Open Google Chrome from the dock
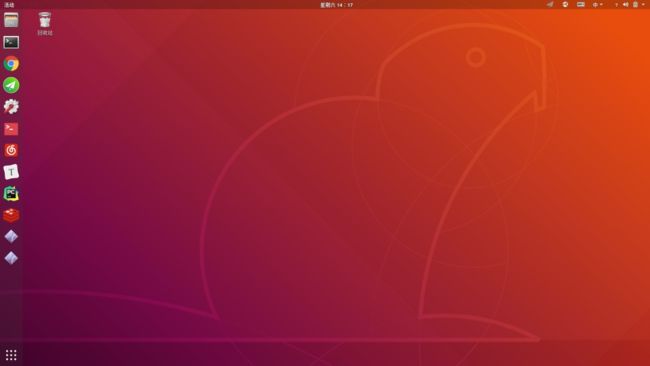 pos(11,63)
